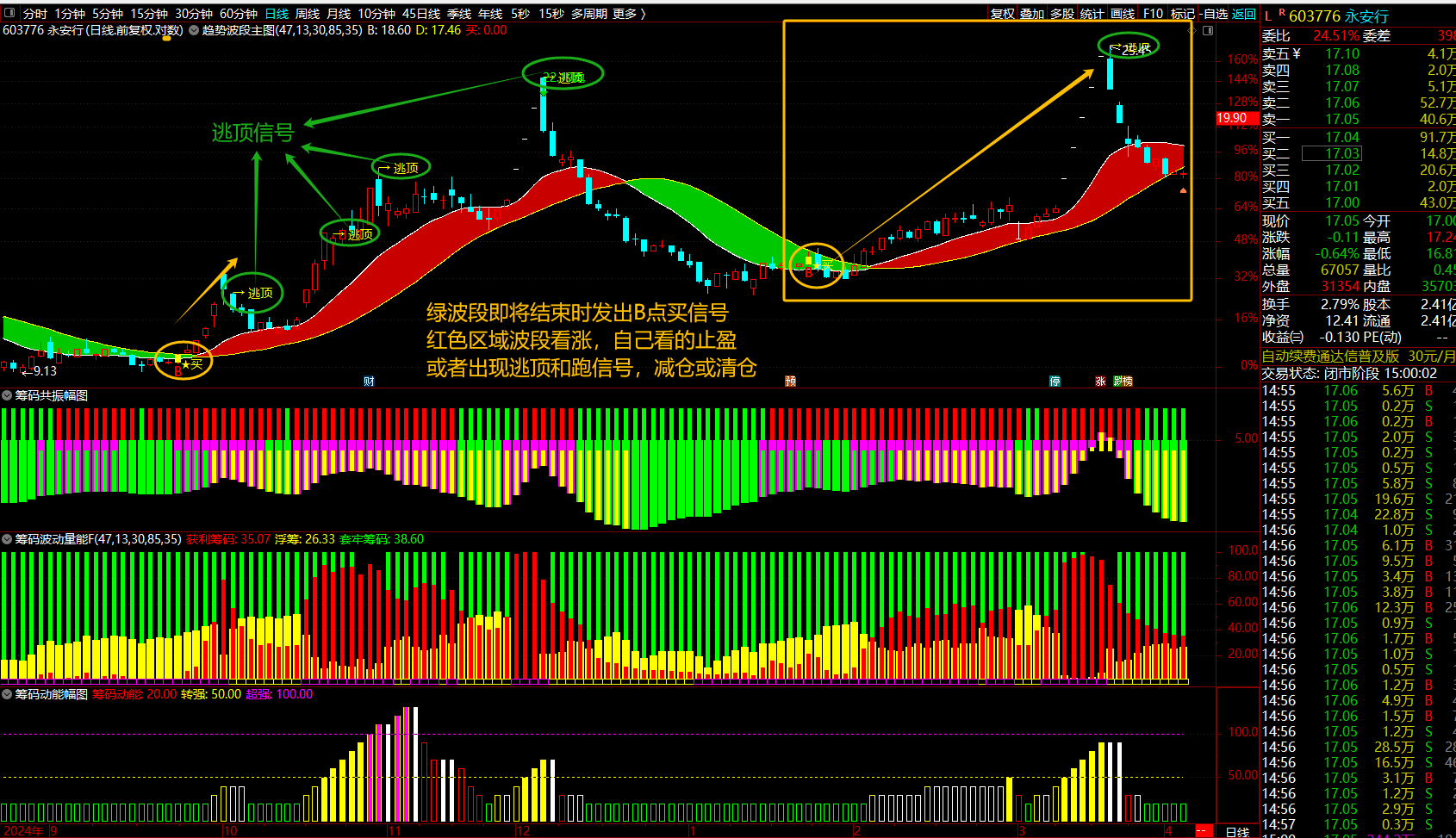Click the ¥ icon next to 卖五
Image resolution: width=1456 pixels, height=838 pixels.
(1297, 53)
